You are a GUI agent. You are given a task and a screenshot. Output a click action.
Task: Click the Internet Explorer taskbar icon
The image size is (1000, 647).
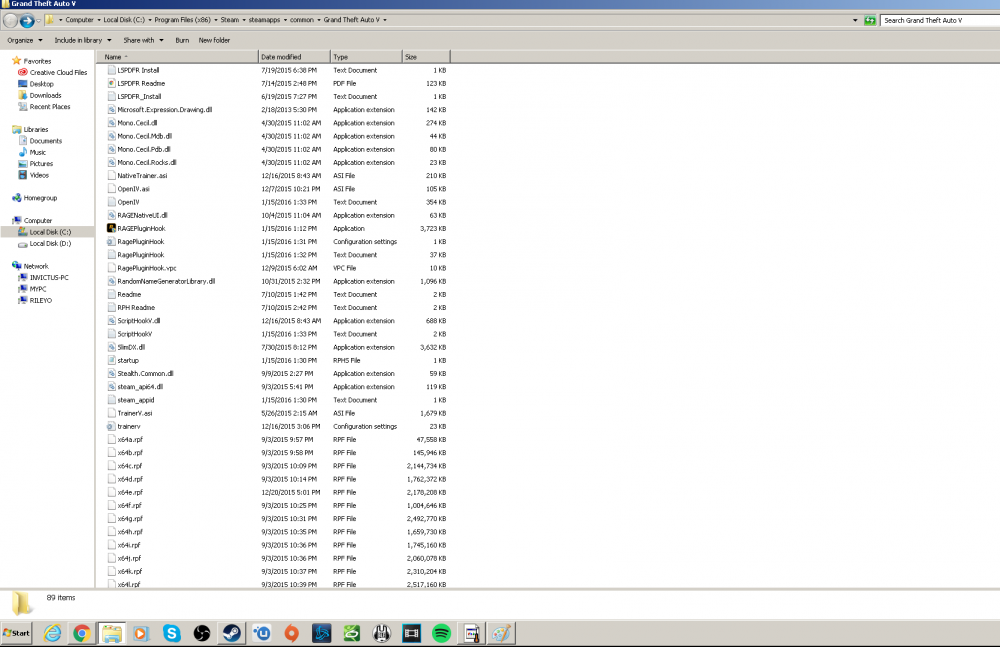52,633
